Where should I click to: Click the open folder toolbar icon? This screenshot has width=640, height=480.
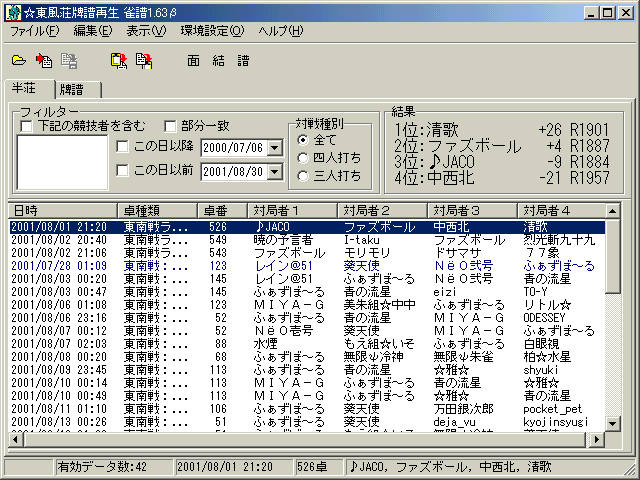(x=18, y=60)
